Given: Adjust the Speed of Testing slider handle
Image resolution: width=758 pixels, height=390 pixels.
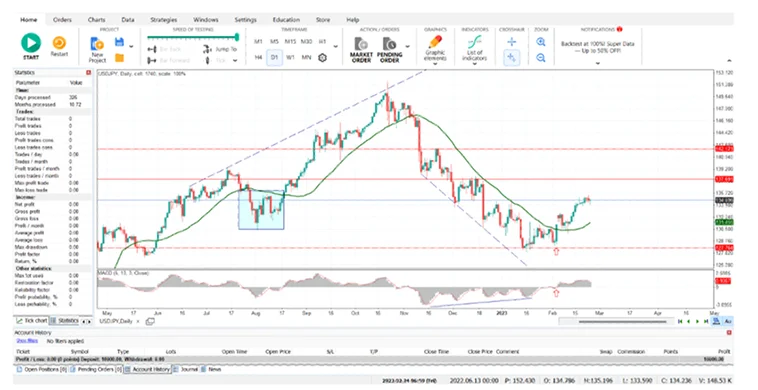Looking at the screenshot, I should click(237, 37).
